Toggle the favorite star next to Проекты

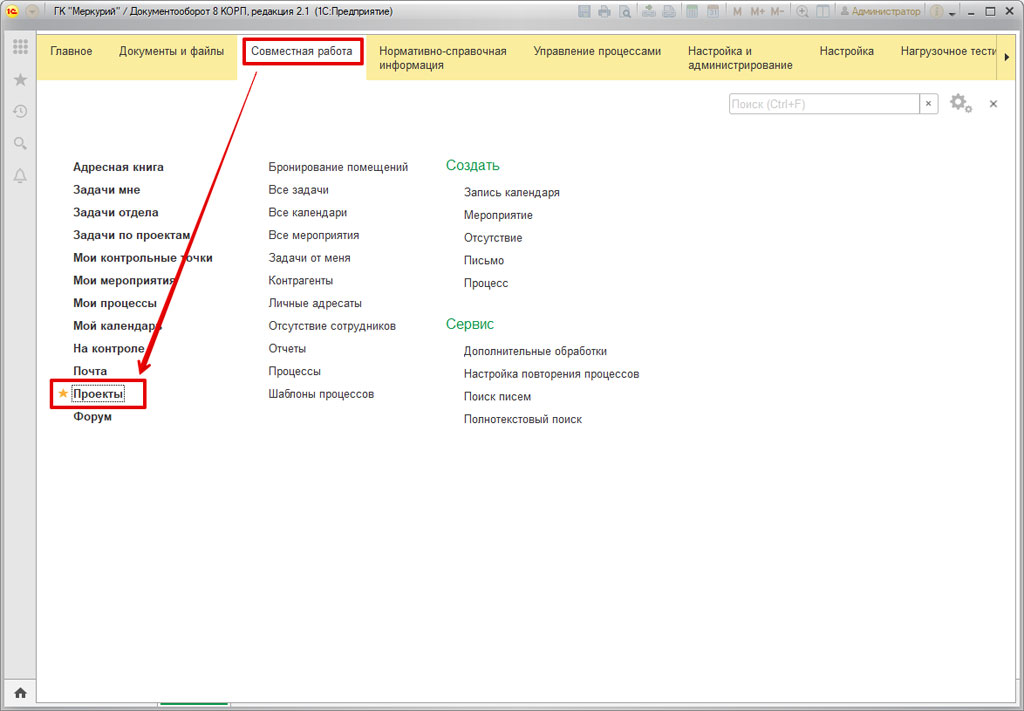click(x=63, y=394)
